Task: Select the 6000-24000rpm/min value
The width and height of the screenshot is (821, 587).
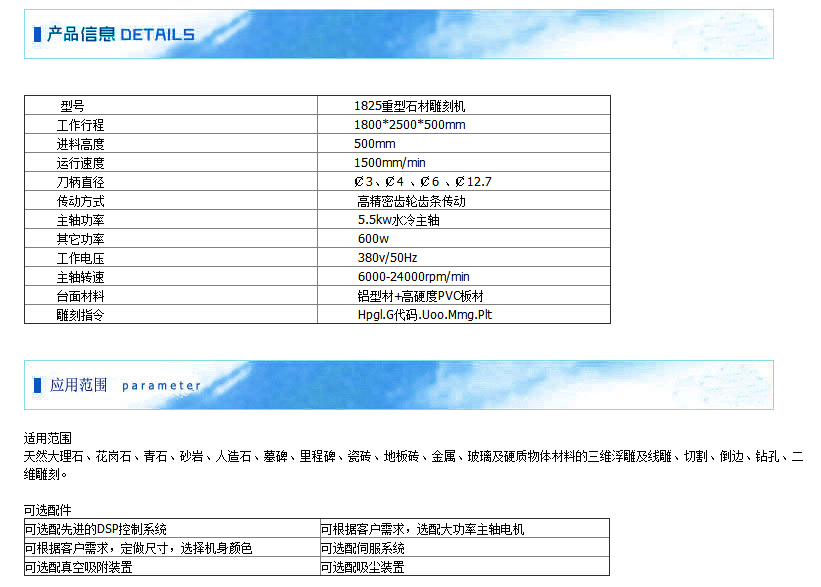Action: (x=414, y=276)
